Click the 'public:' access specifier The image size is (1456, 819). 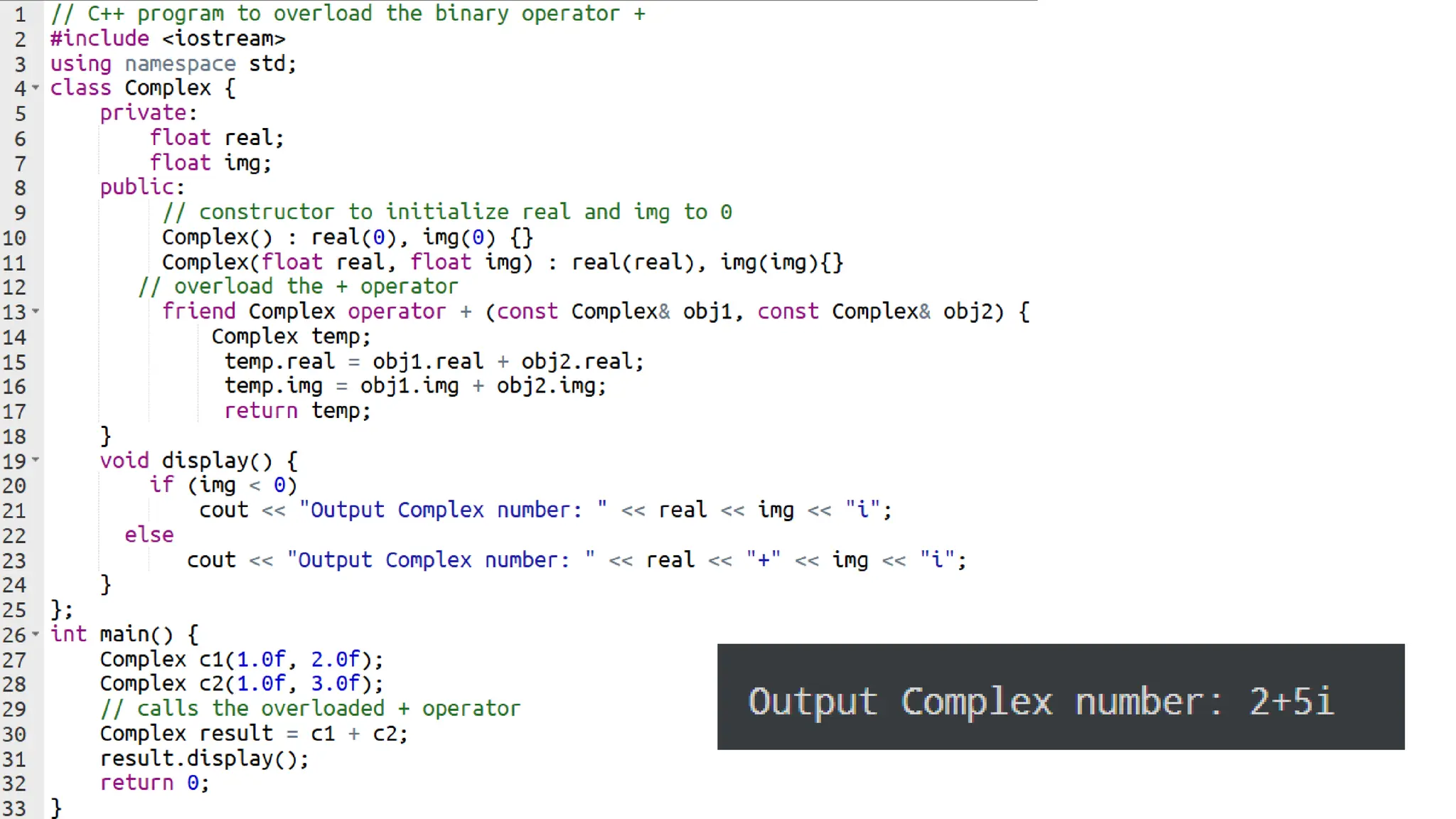tap(141, 187)
